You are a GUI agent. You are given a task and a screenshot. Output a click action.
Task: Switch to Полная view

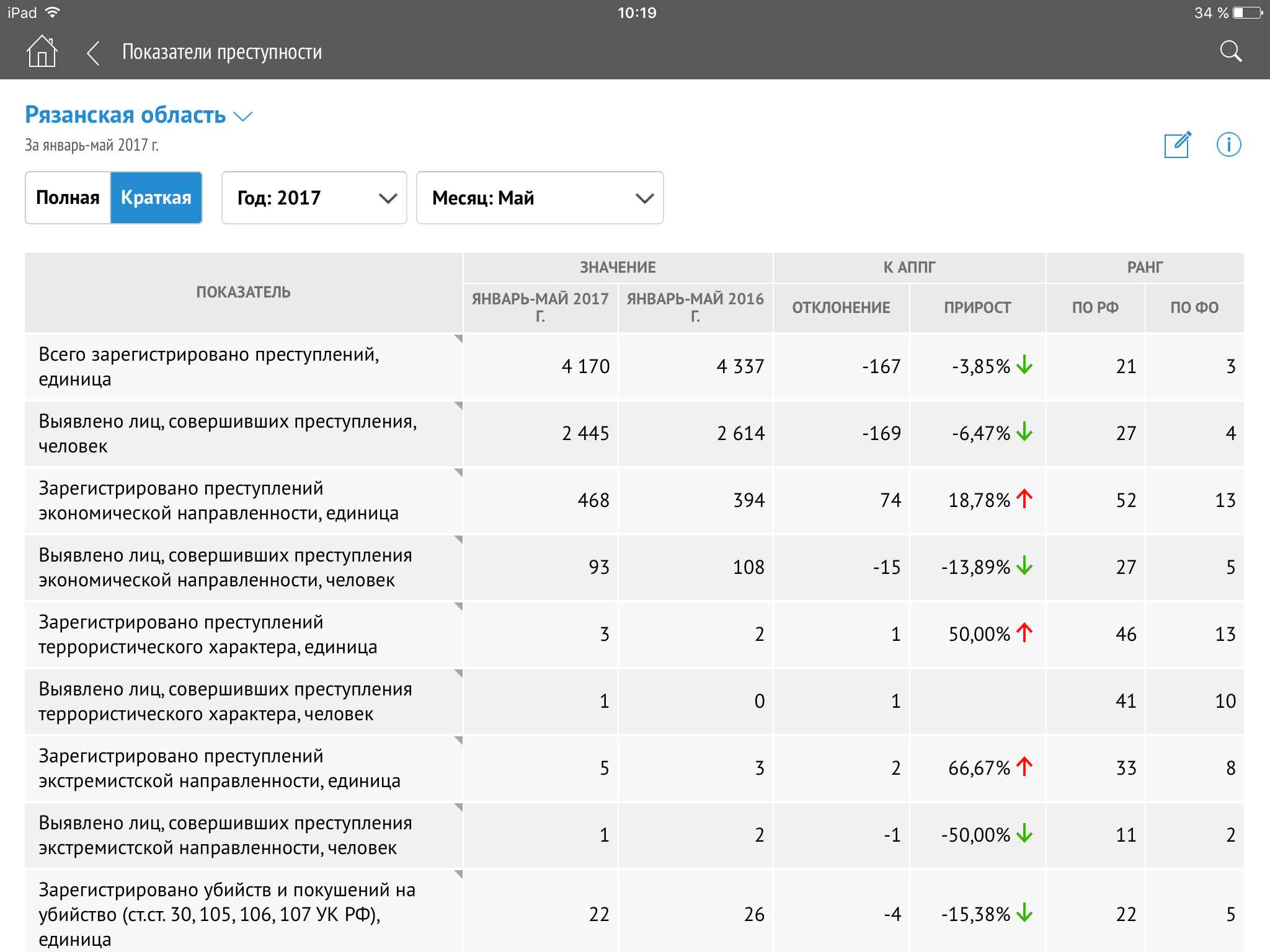(68, 198)
